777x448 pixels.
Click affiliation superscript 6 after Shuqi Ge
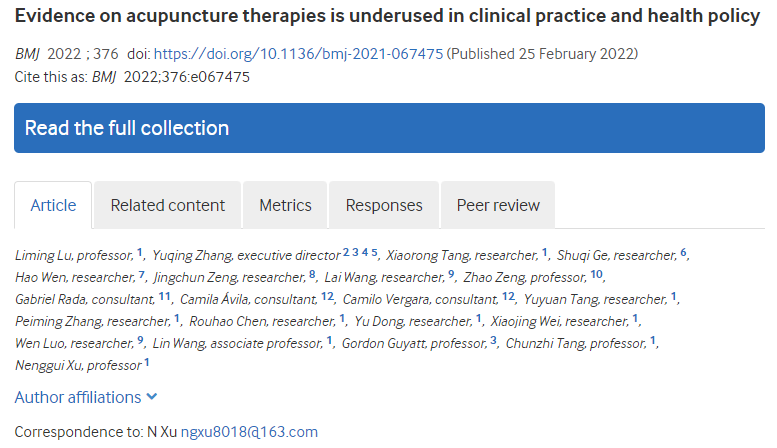tap(684, 252)
